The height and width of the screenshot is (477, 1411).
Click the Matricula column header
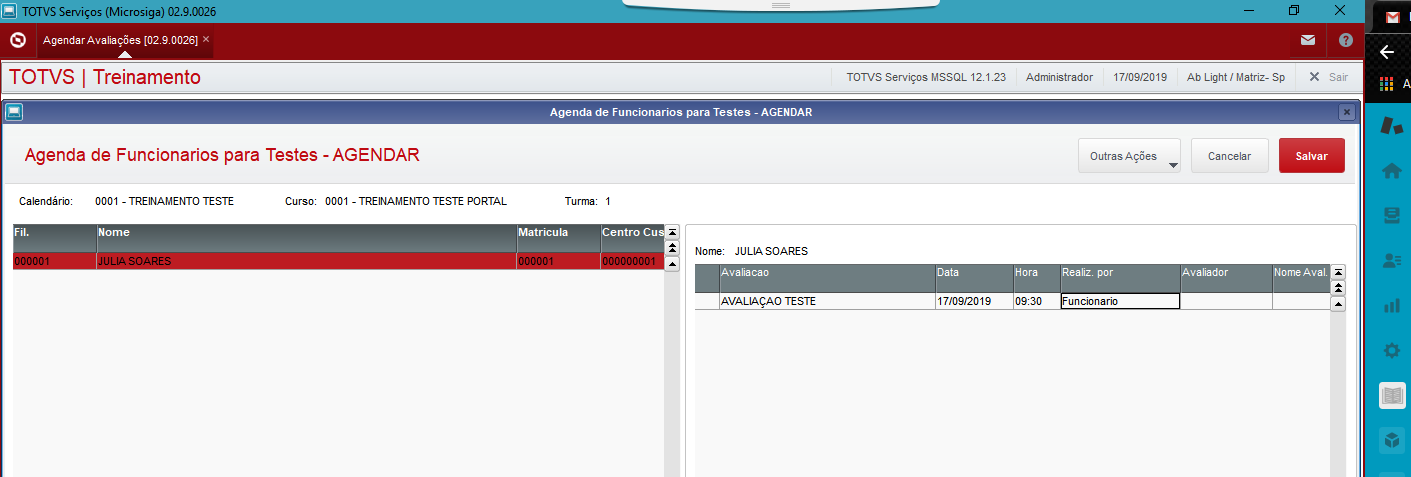pos(558,238)
